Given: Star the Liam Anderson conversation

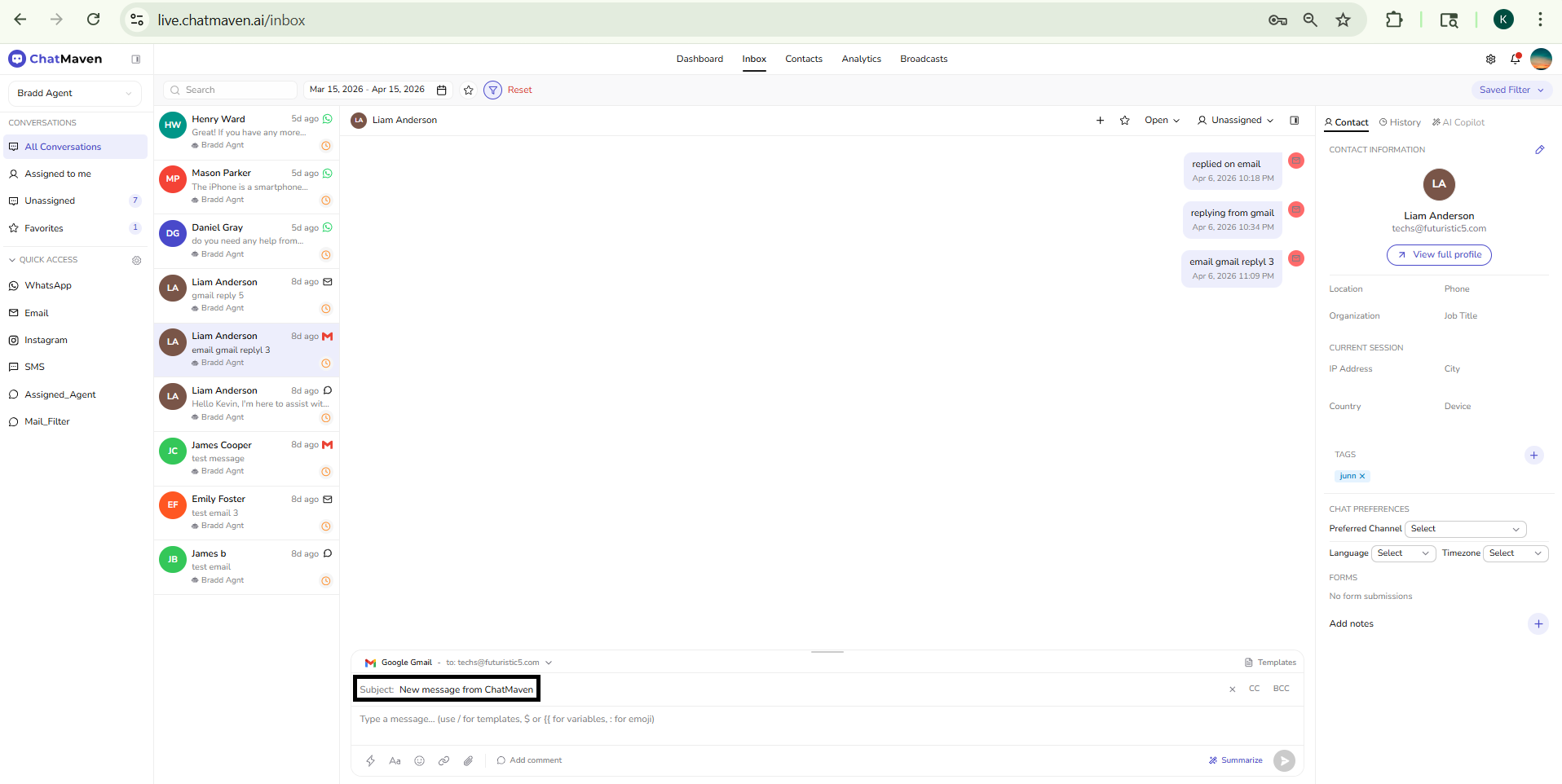Looking at the screenshot, I should [x=1124, y=121].
